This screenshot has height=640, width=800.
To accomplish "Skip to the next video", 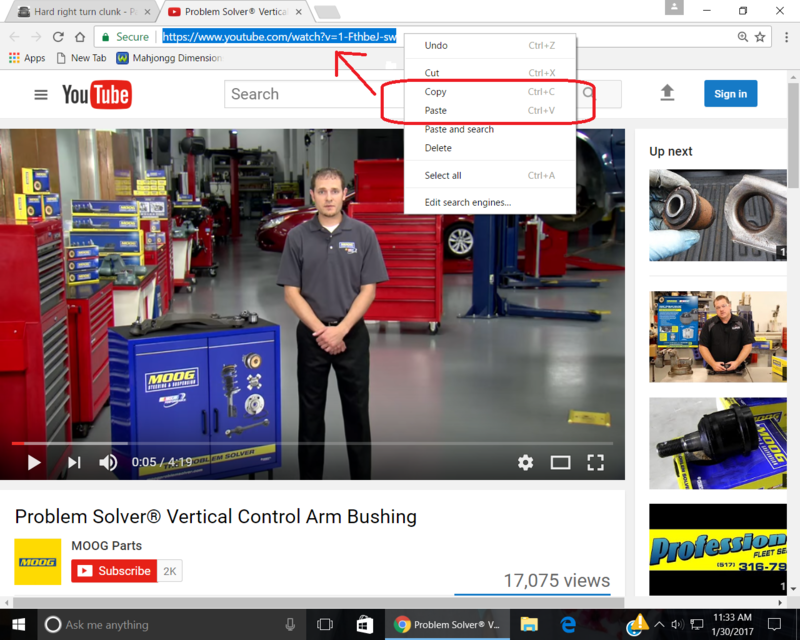I will [x=74, y=462].
